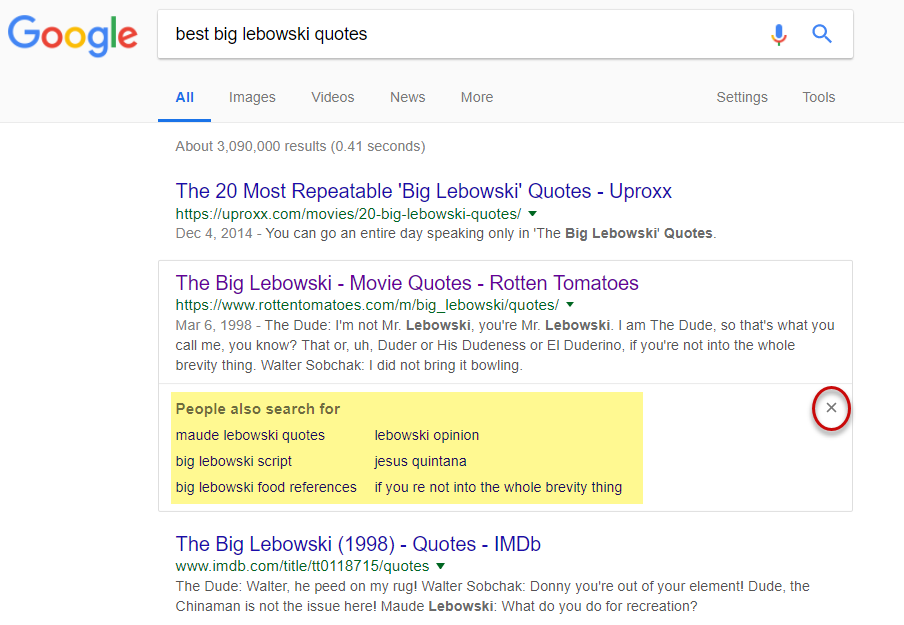
Task: Open the News tab
Action: [407, 97]
